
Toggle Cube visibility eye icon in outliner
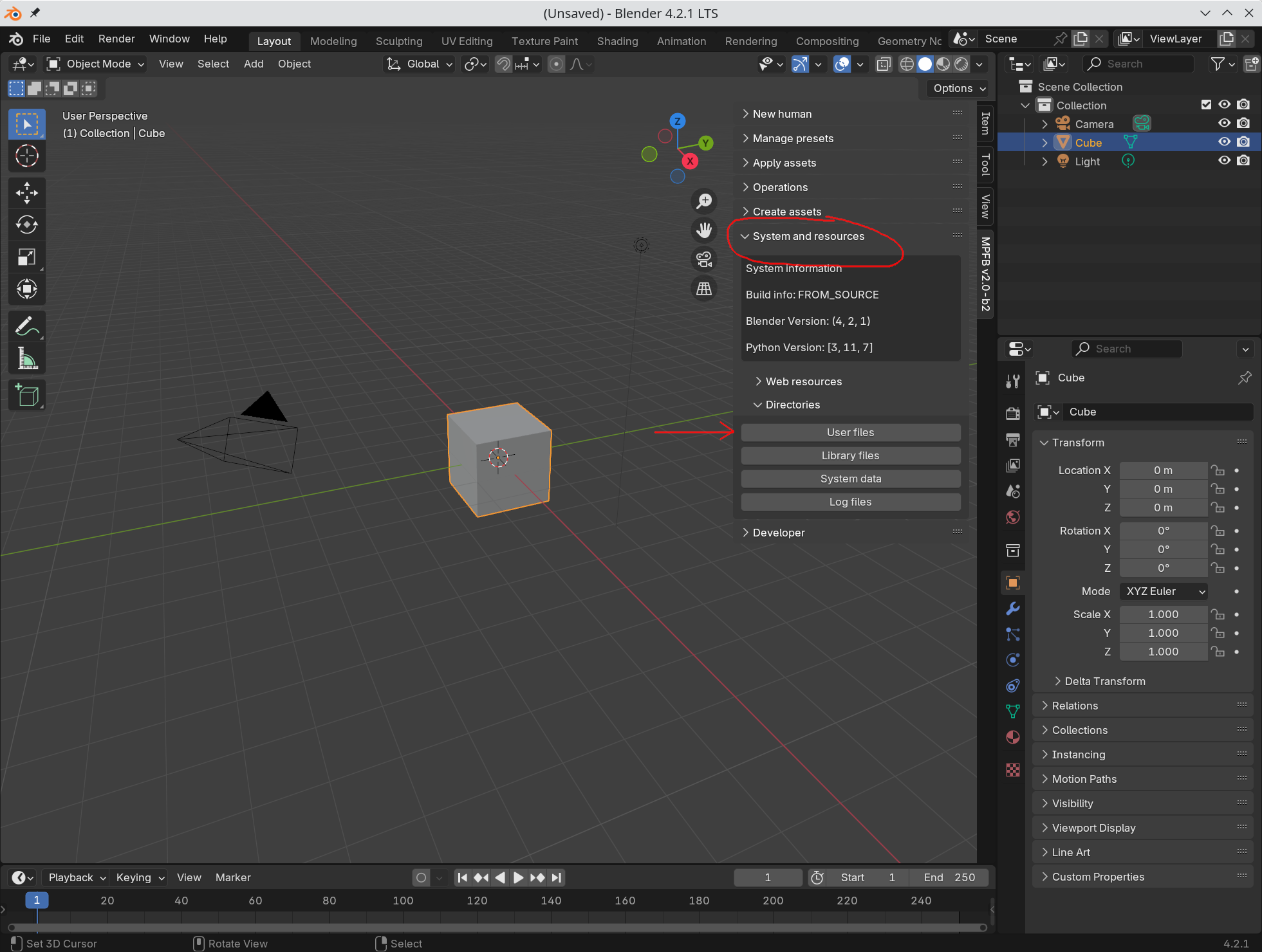point(1223,142)
